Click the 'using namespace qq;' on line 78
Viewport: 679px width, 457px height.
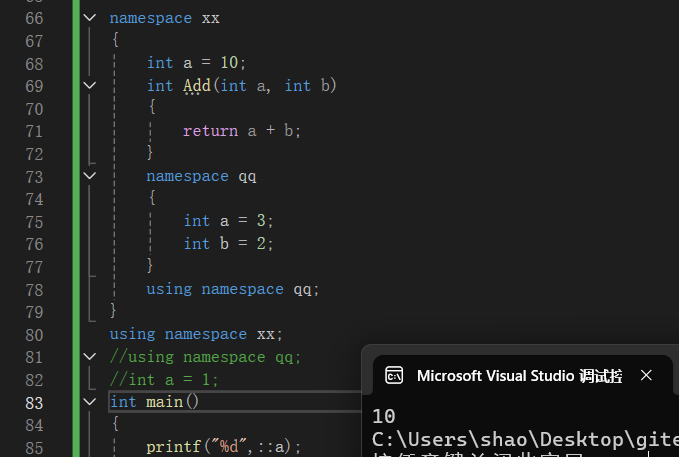(233, 289)
